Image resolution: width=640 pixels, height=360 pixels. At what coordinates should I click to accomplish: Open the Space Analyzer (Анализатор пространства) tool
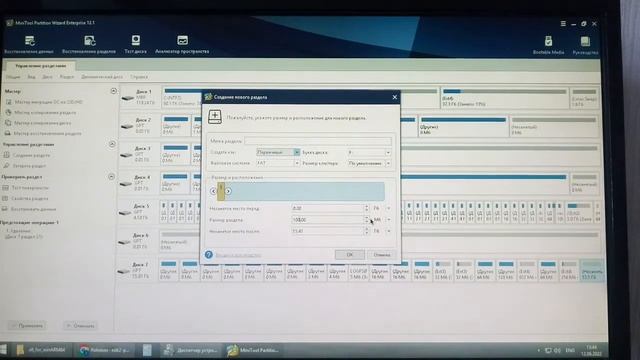[x=182, y=44]
